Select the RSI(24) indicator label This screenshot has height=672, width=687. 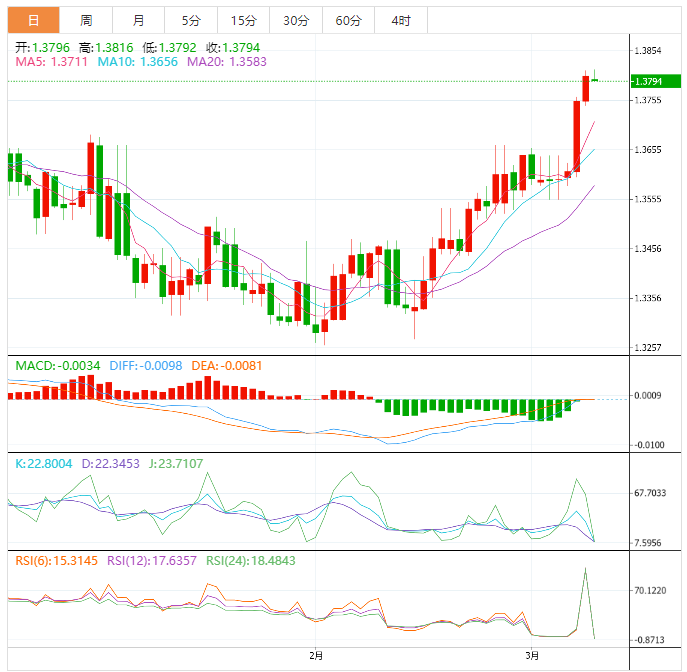click(251, 561)
